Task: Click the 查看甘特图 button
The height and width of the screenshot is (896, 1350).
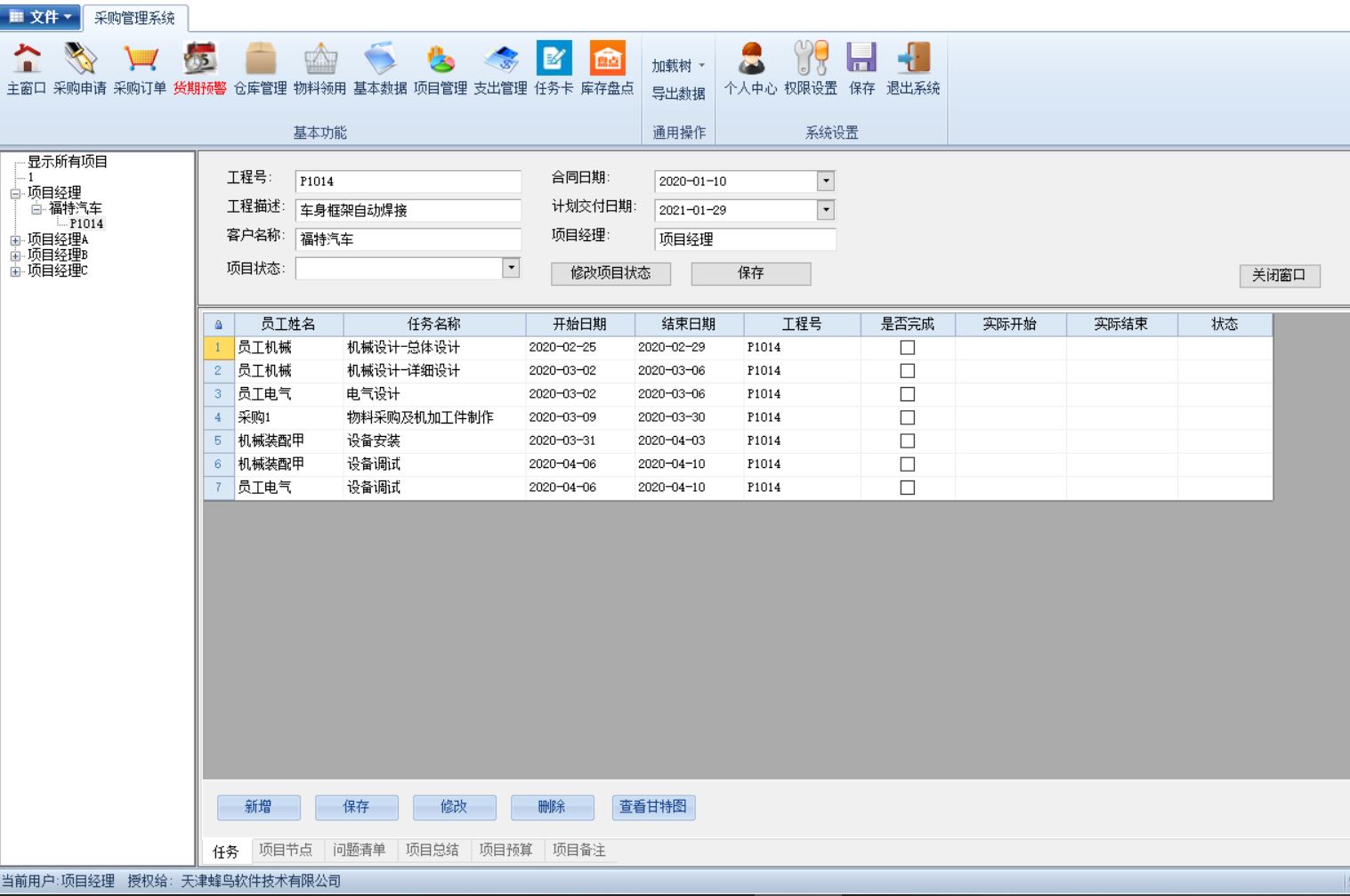Action: [x=653, y=807]
